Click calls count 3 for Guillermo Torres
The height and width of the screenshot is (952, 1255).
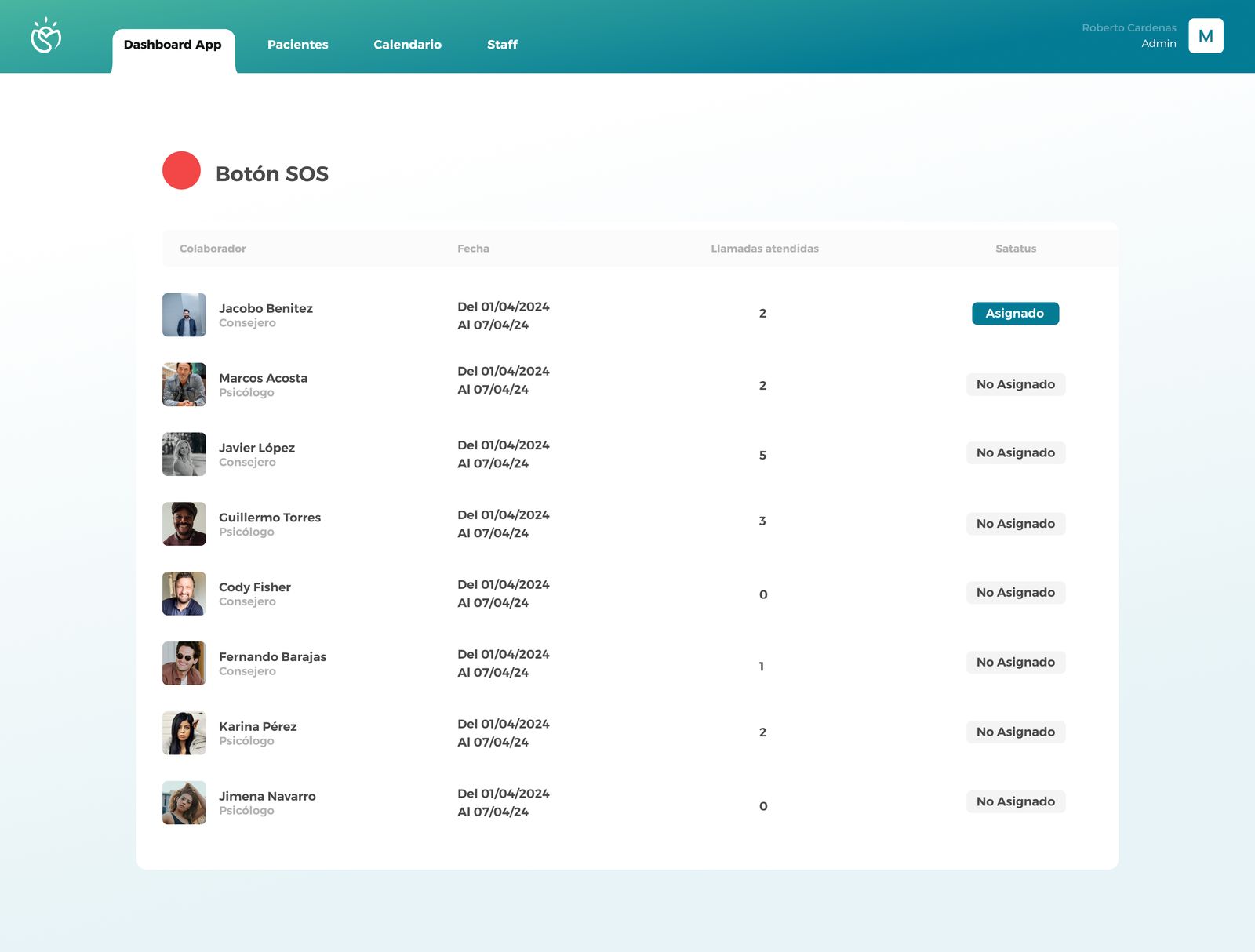tap(762, 521)
